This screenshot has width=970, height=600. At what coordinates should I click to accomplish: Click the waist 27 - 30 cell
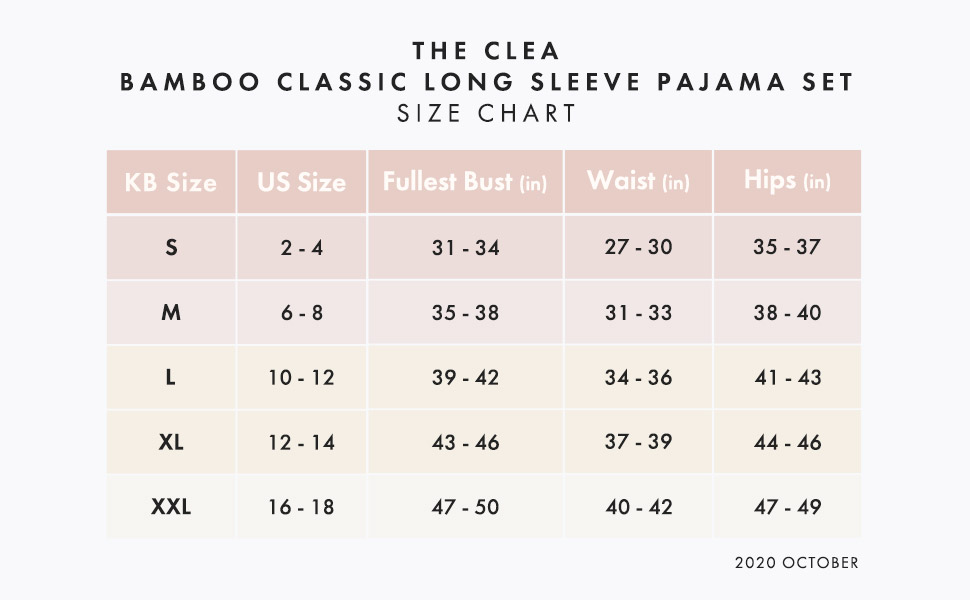pos(638,247)
